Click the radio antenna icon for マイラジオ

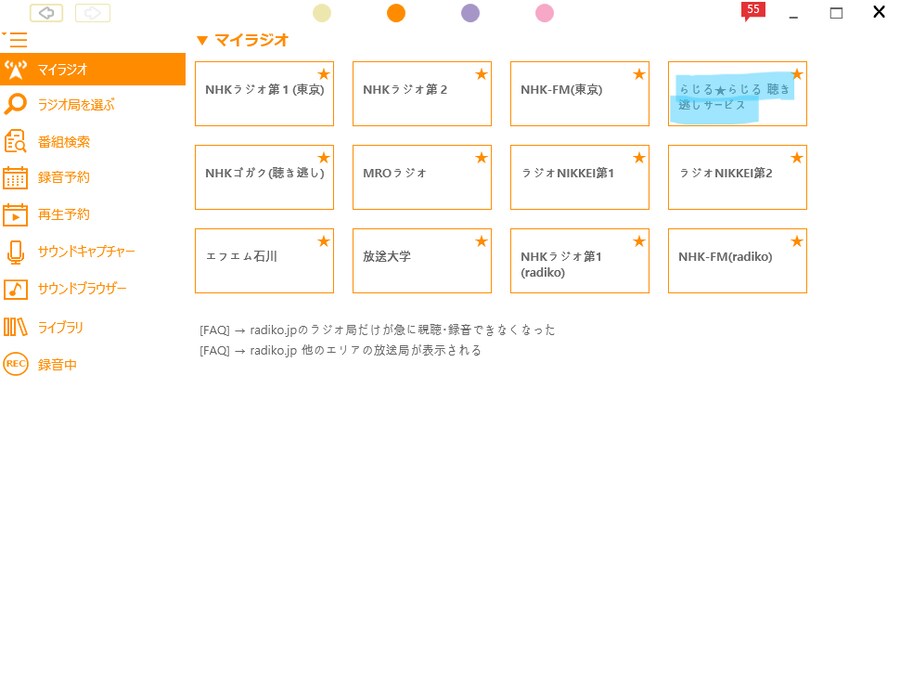tap(15, 69)
